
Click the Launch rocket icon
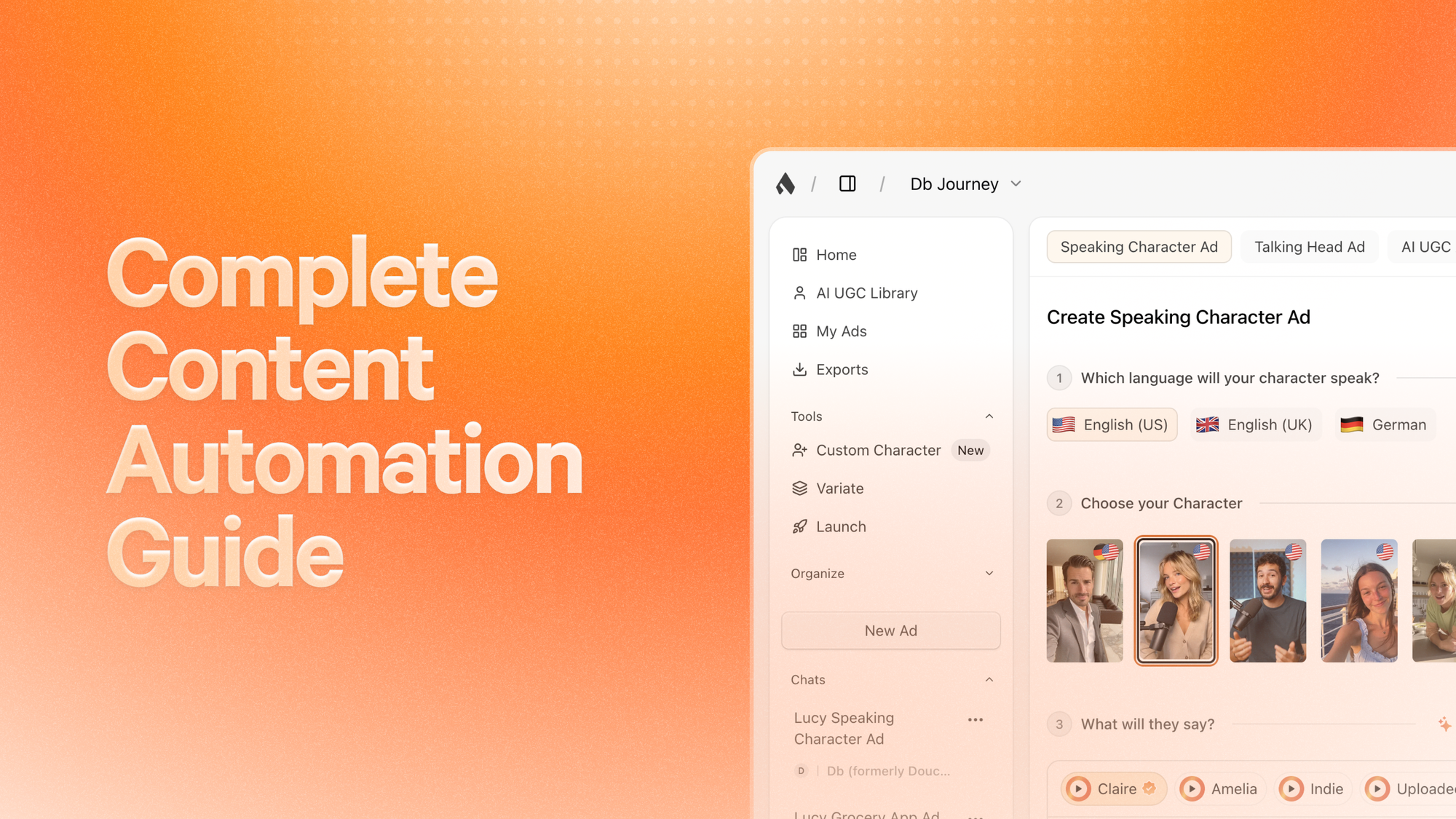click(799, 527)
